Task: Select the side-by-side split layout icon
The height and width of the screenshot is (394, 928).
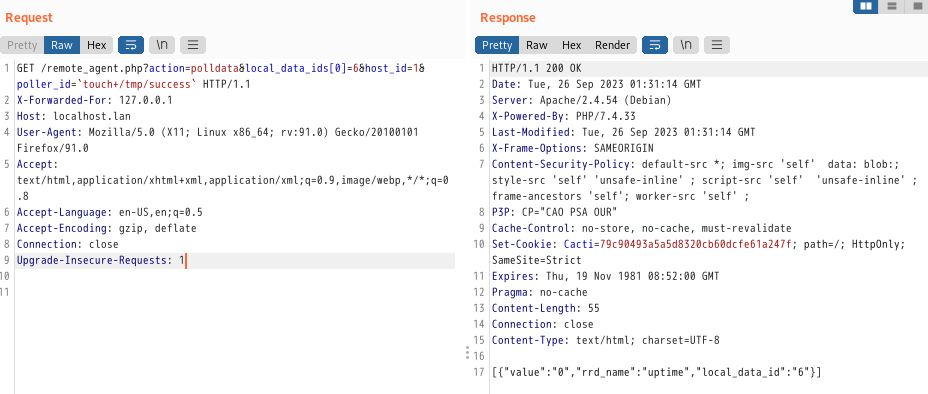Action: 866,7
